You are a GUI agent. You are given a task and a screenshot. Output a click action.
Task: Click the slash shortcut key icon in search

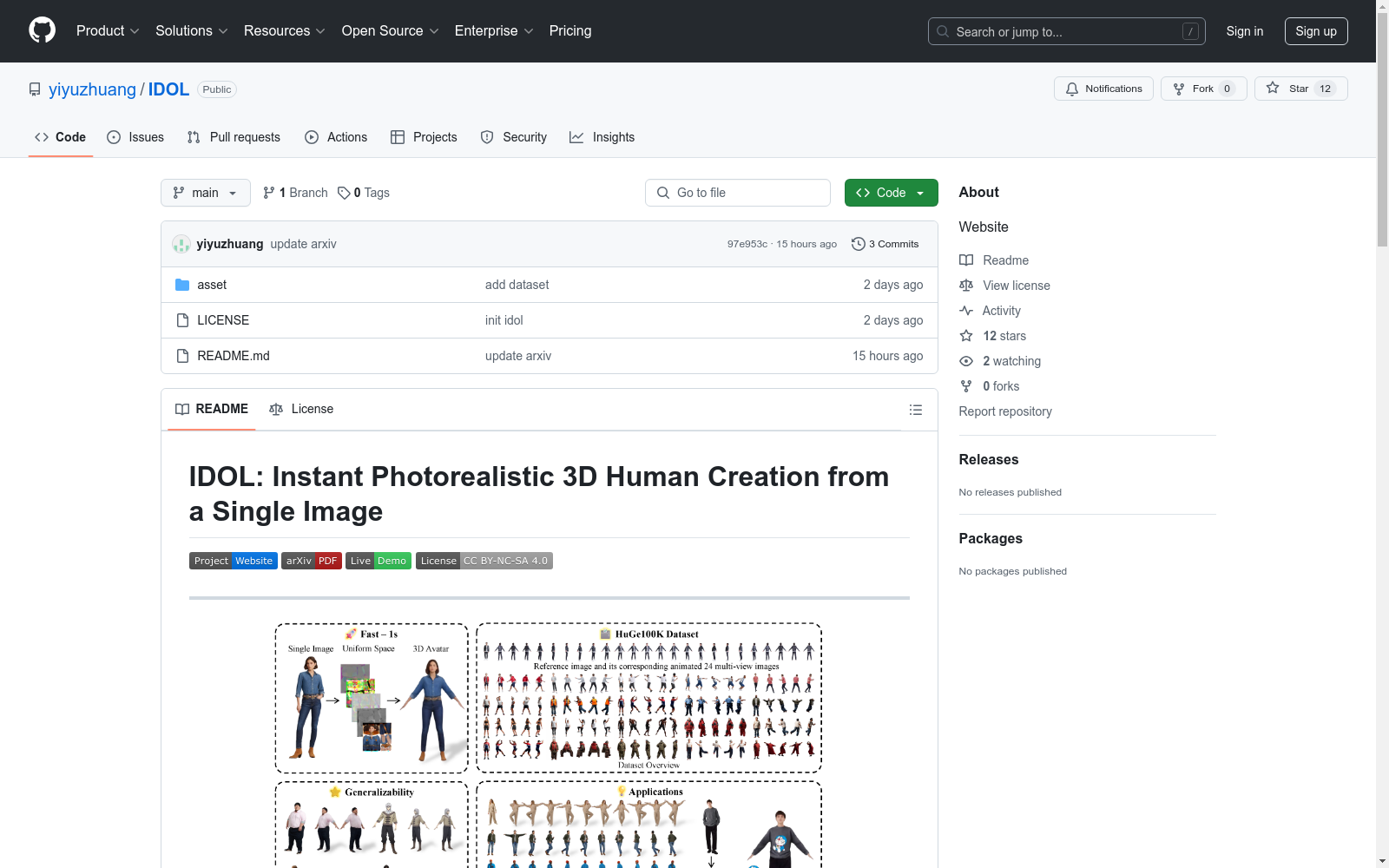pos(1191,31)
